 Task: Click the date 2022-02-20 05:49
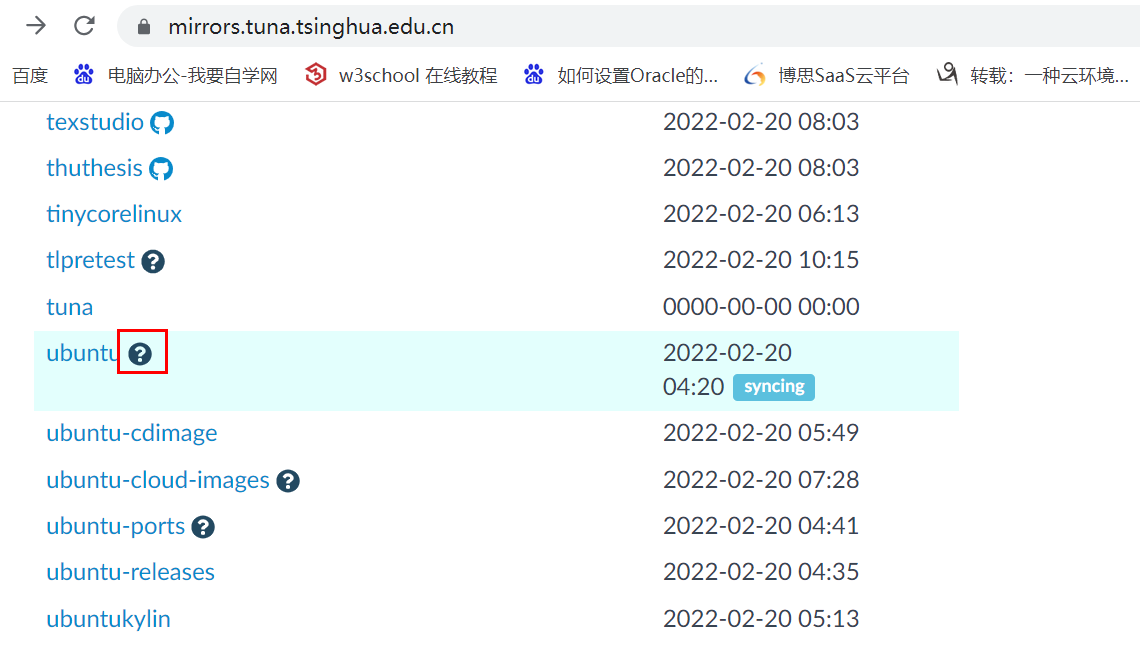761,433
